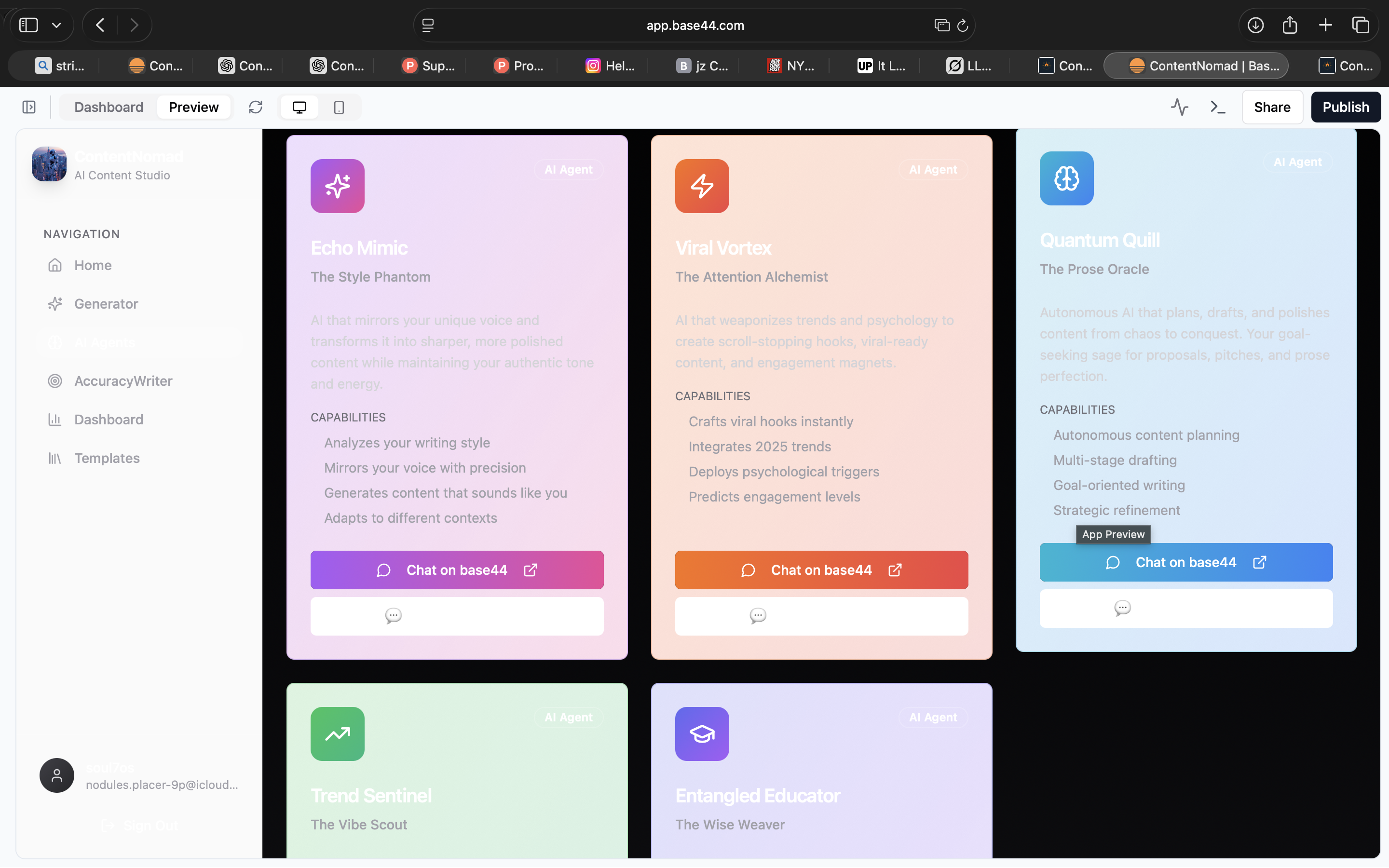Click the Entangled Educator title
1389x868 pixels.
(x=758, y=796)
